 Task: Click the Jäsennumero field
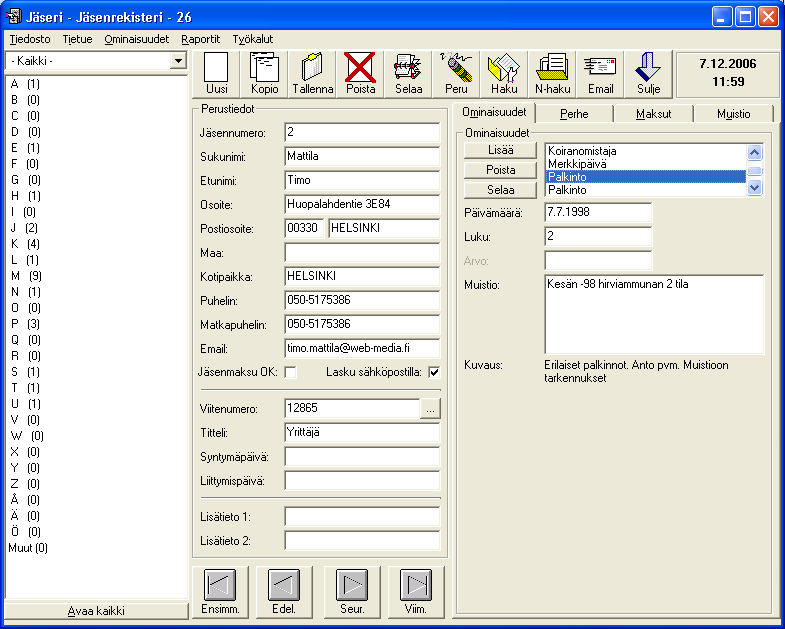[x=362, y=132]
